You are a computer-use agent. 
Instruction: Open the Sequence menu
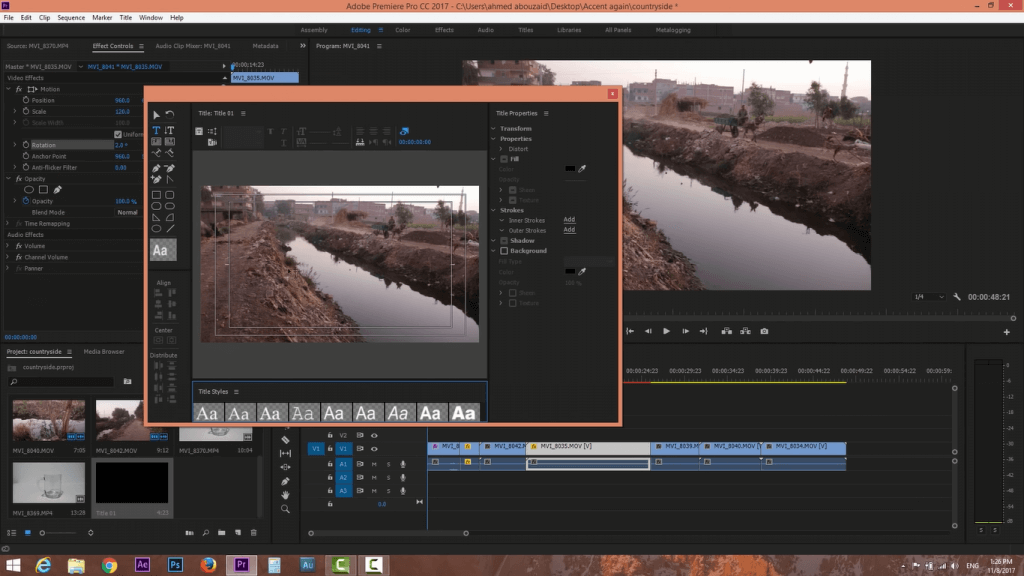[x=71, y=18]
